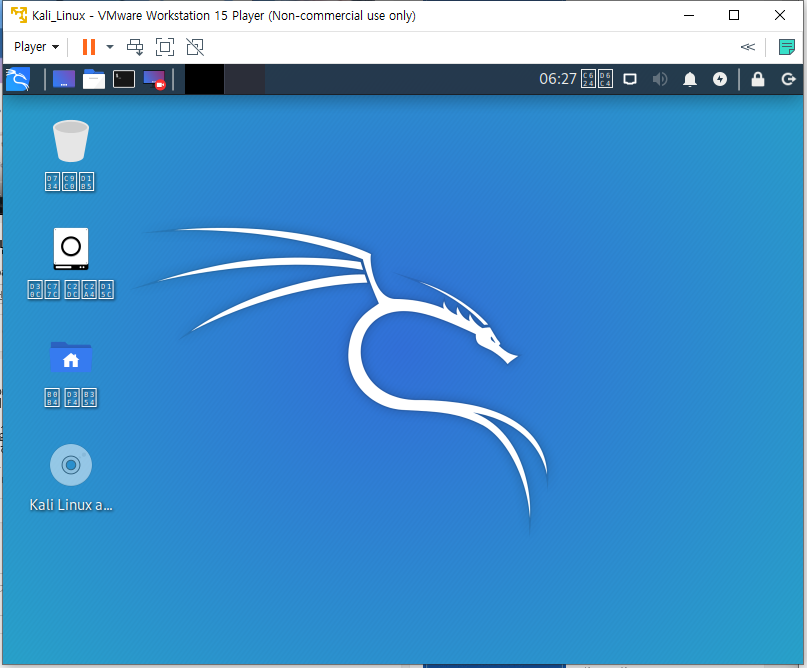Toggle Unity mode icon
807x668 pixels.
click(x=195, y=47)
